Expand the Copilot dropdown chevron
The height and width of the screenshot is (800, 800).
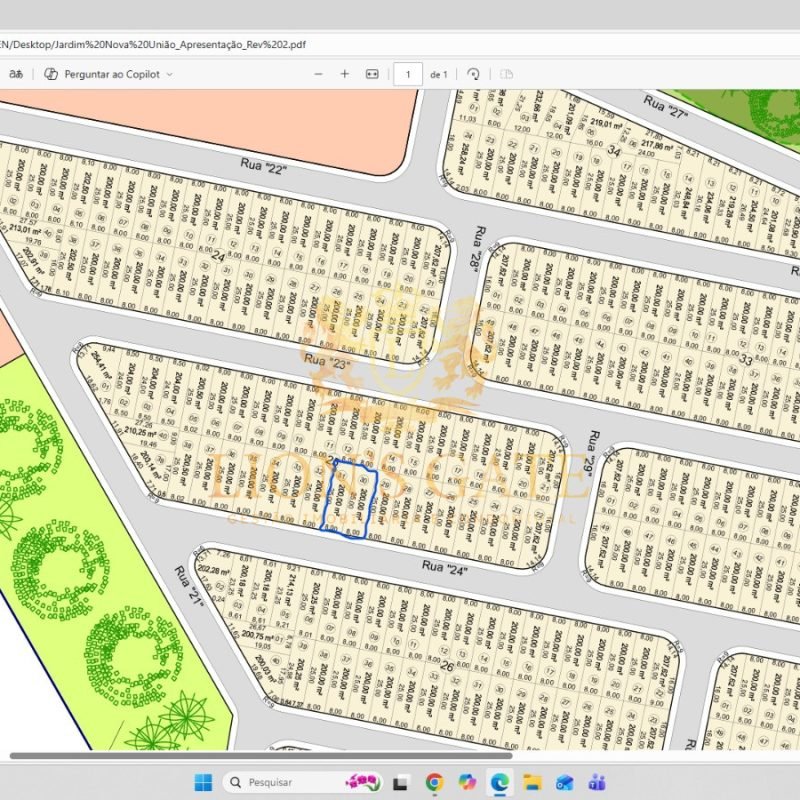point(169,74)
